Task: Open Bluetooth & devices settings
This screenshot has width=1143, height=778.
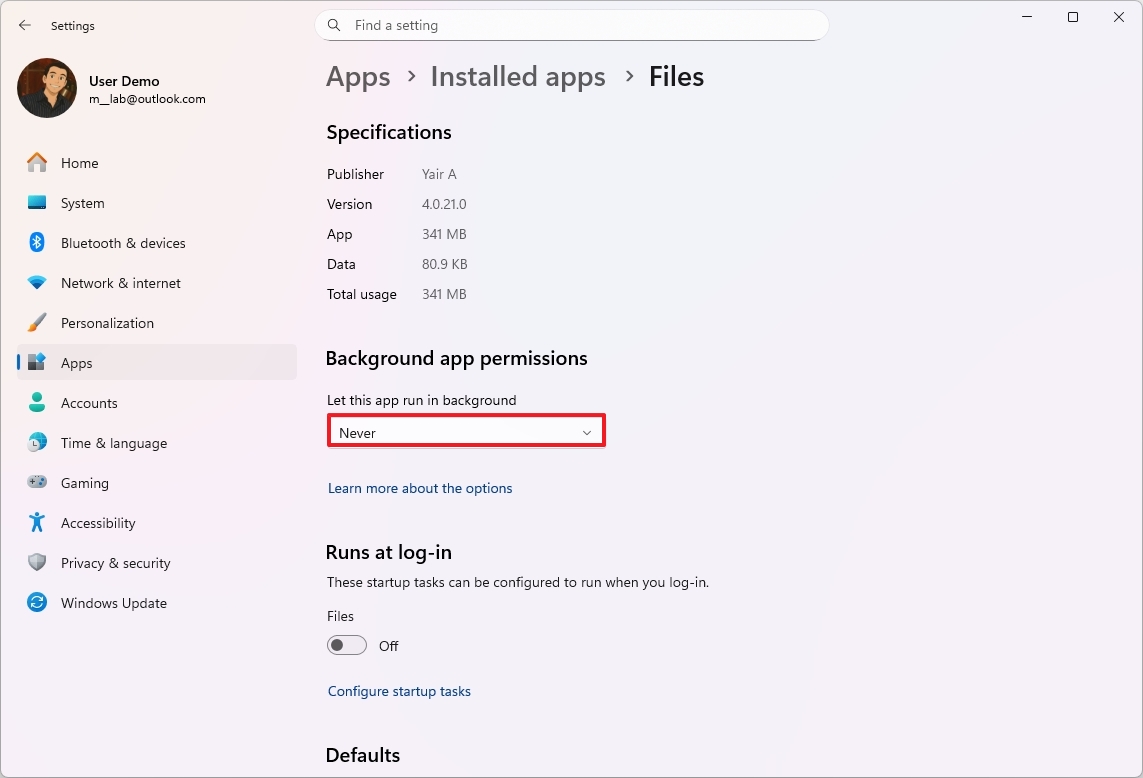Action: tap(36, 242)
